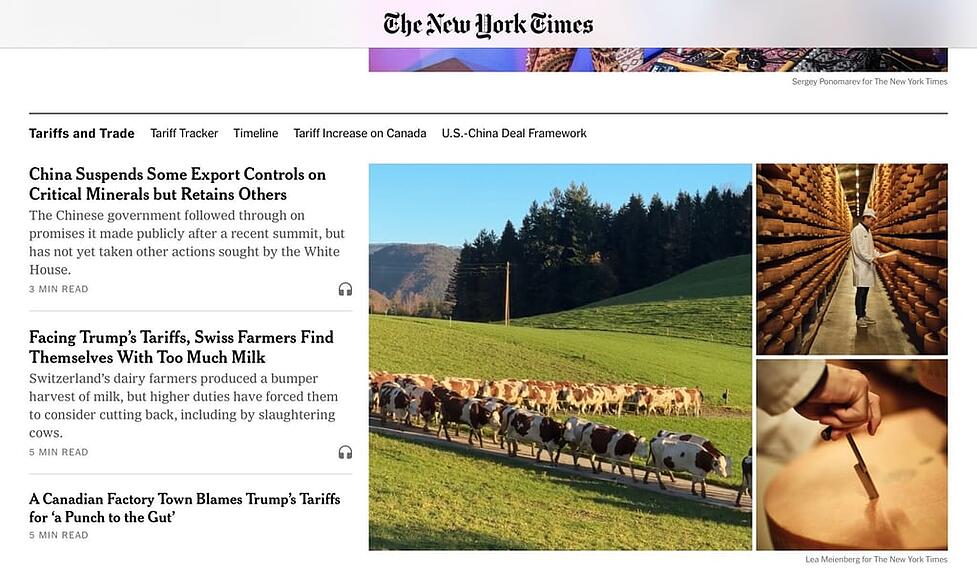The height and width of the screenshot is (576, 977).
Task: Read the Swiss Farmers Too Much Milk headline
Action: 181,347
